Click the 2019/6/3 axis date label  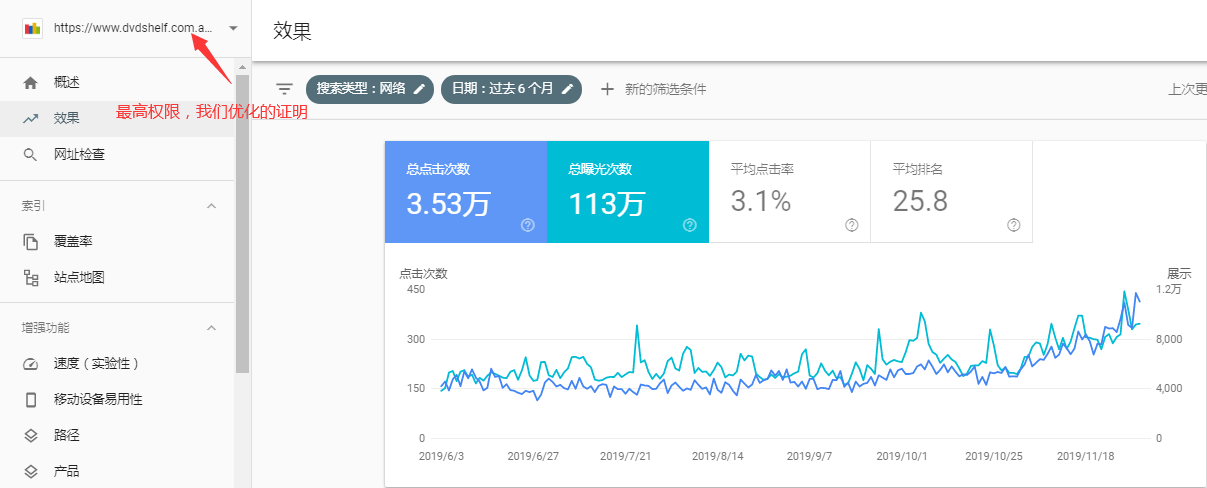tap(442, 456)
